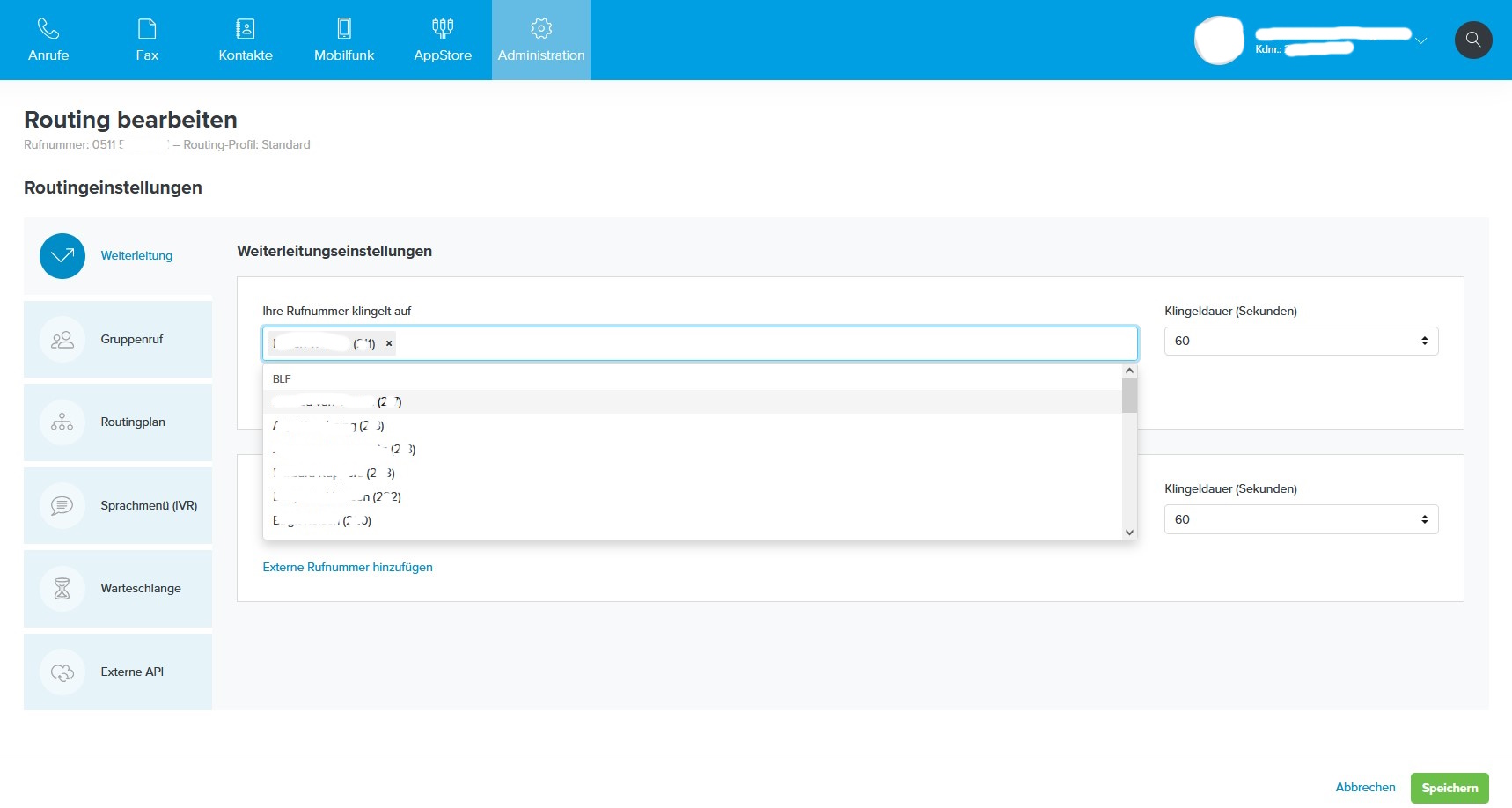Image resolution: width=1512 pixels, height=808 pixels.
Task: Open the Fax section icon
Action: coord(147,30)
